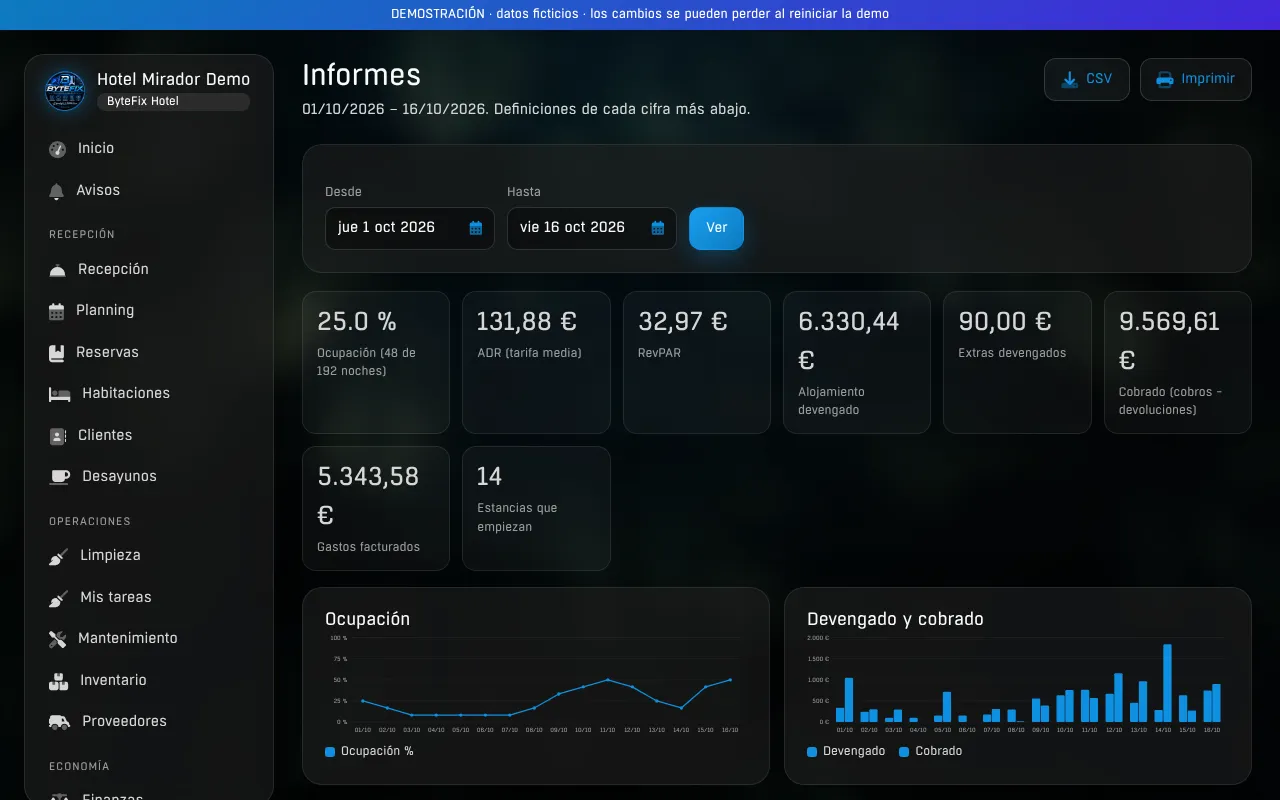
Task: Open the Desayunos coffee cup icon
Action: click(x=60, y=477)
